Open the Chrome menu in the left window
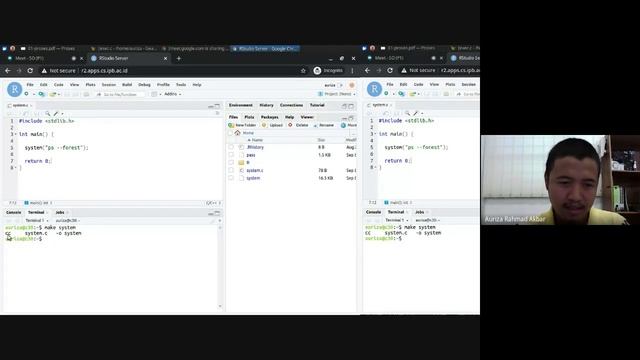The image size is (640, 360). pyautogui.click(x=353, y=71)
